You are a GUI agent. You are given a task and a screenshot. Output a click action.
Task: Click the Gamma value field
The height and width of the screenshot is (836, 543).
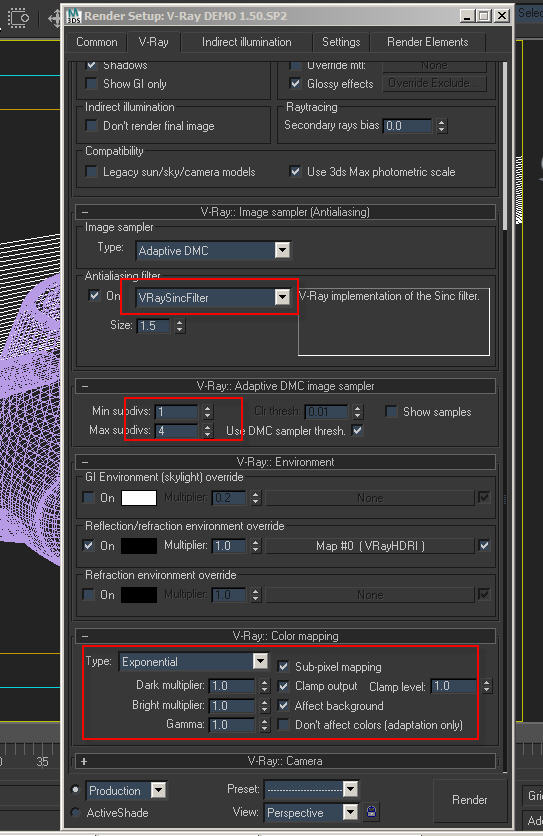(x=232, y=725)
